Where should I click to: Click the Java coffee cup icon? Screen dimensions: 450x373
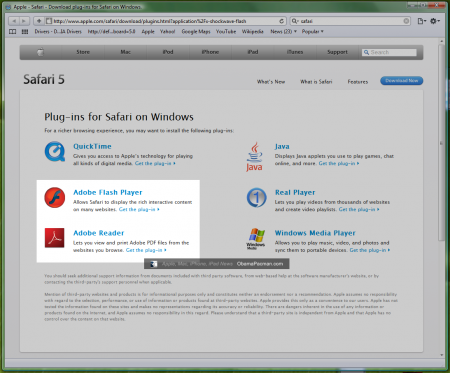coord(254,157)
